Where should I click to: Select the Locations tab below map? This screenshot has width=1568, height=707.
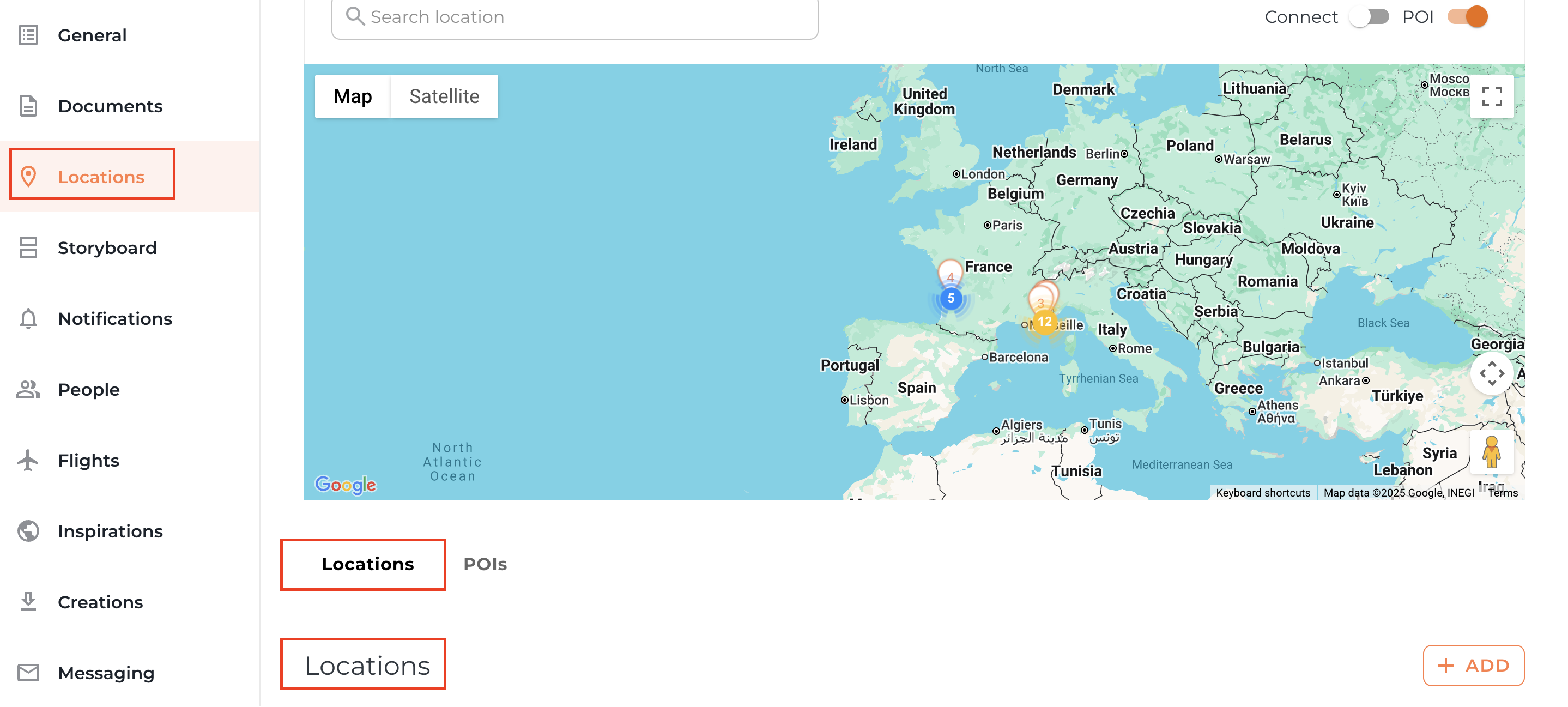pyautogui.click(x=367, y=564)
